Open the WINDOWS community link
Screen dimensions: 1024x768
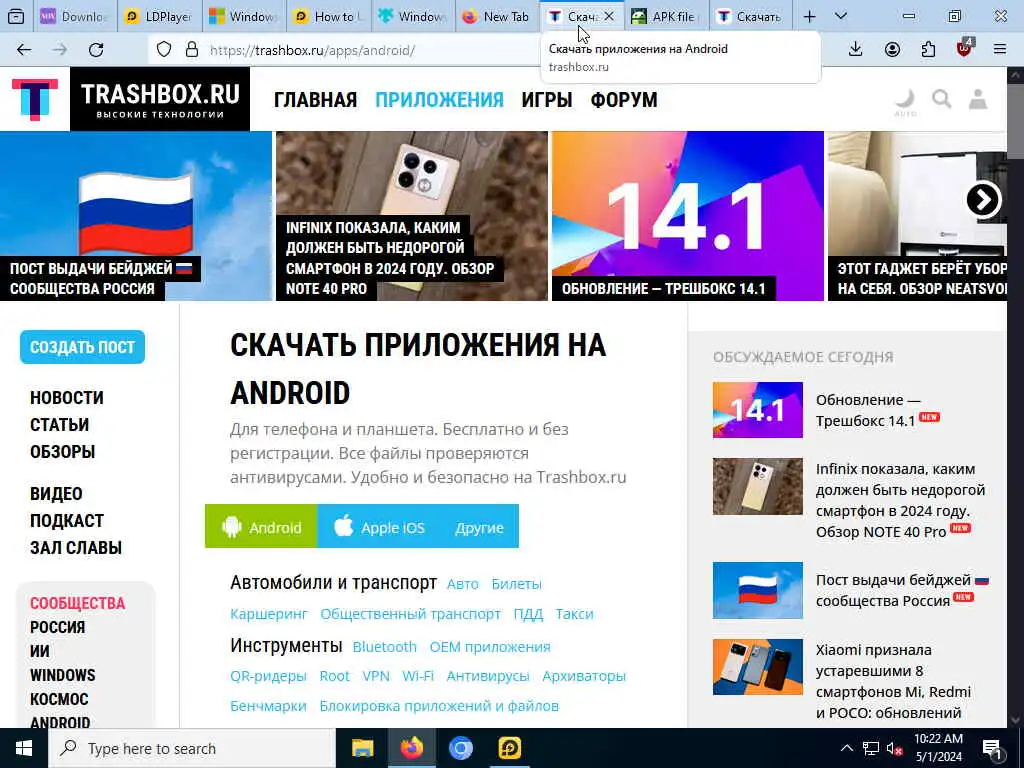(x=63, y=675)
